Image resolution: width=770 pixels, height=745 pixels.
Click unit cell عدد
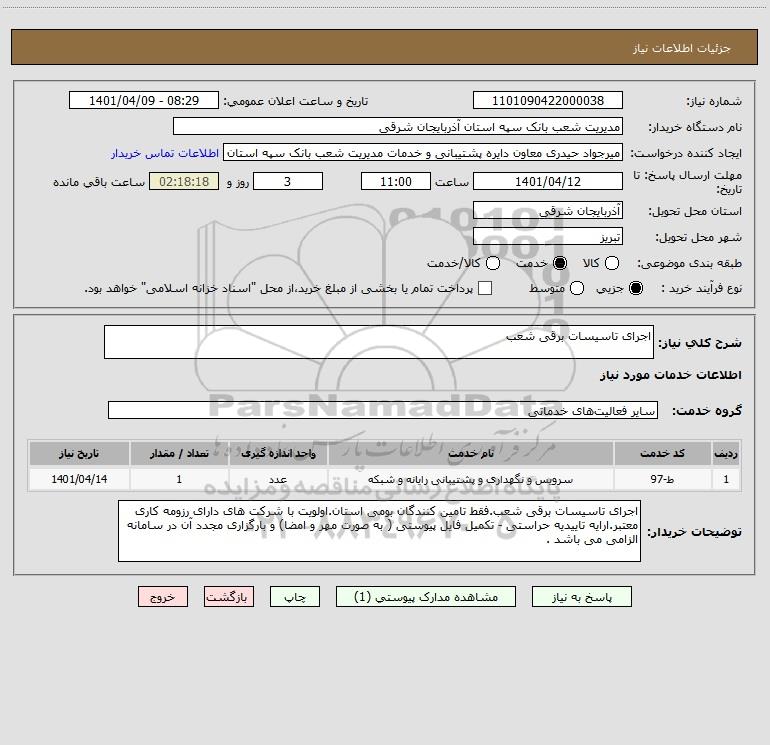pyautogui.click(x=278, y=479)
